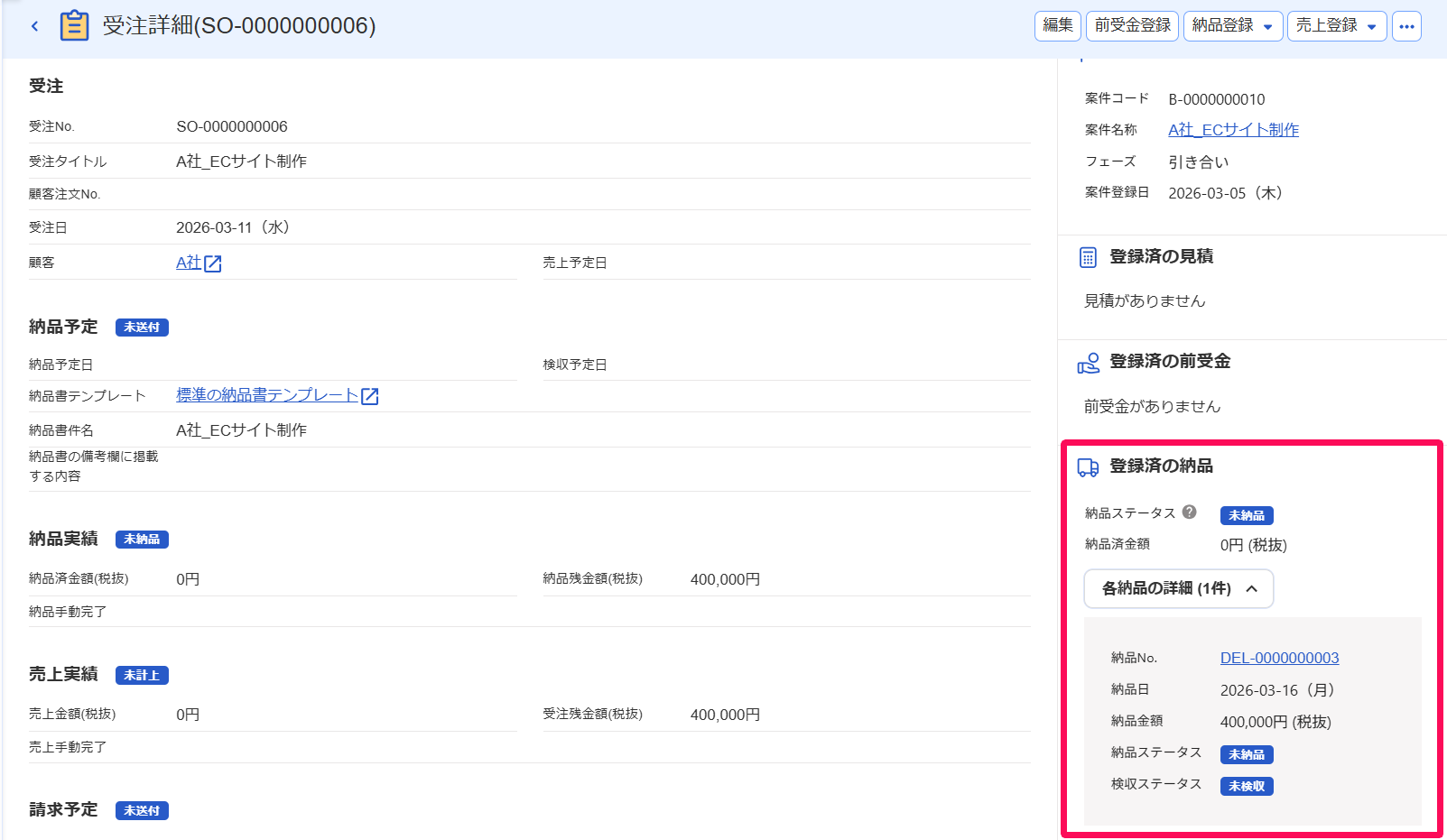Open the 標準の納品書テンプレート link
1447x840 pixels.
(267, 395)
